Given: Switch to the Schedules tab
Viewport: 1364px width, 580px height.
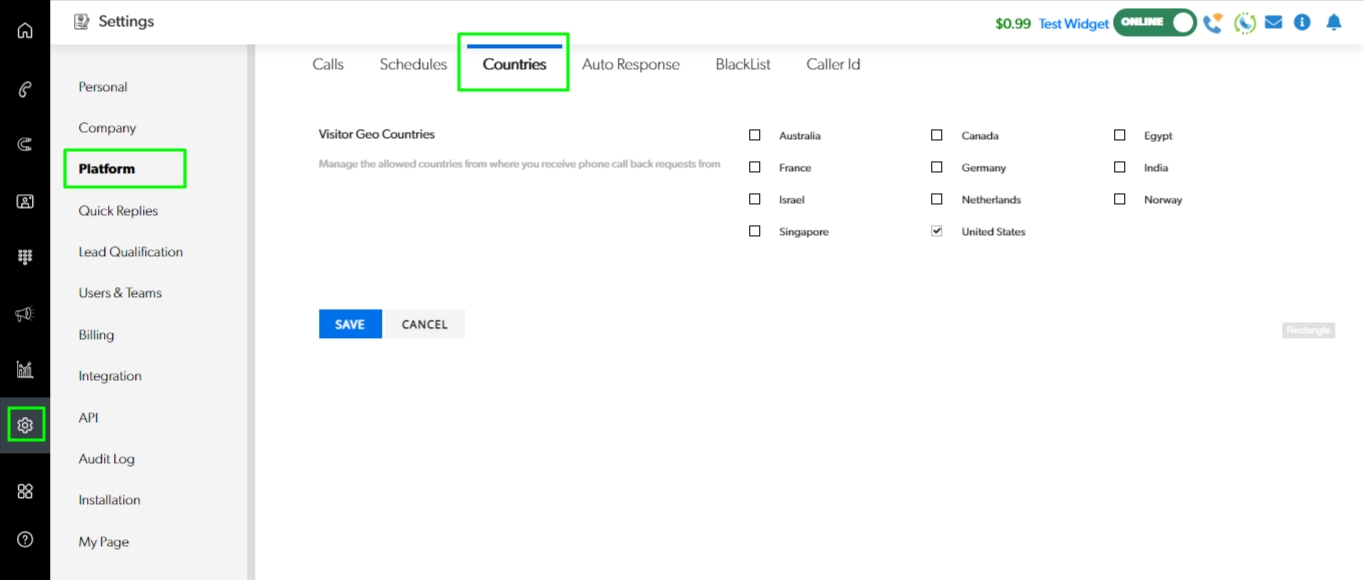Looking at the screenshot, I should click(413, 64).
